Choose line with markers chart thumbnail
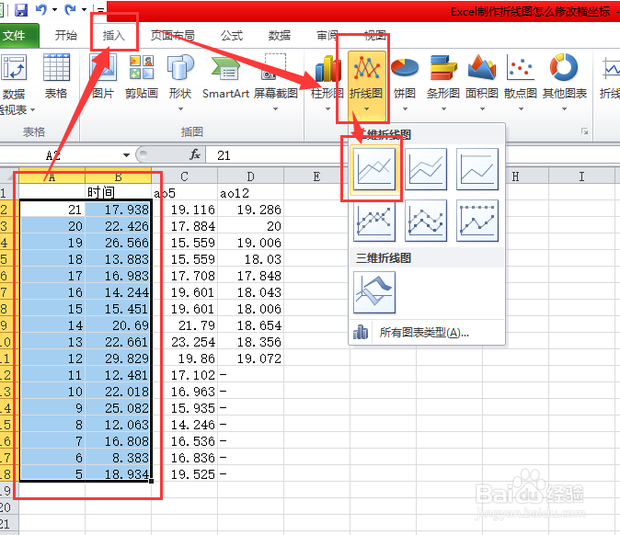The width and height of the screenshot is (620, 535). (x=374, y=221)
